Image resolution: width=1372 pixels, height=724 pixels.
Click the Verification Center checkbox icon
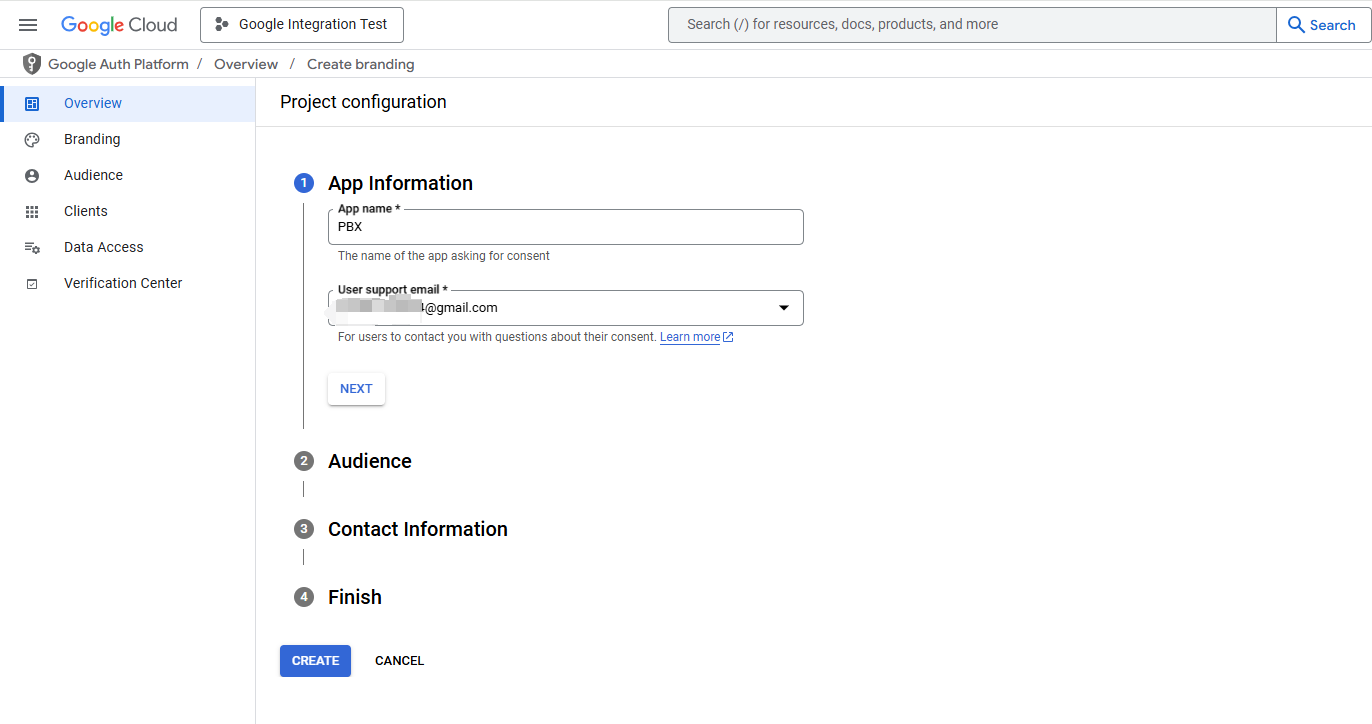32,284
